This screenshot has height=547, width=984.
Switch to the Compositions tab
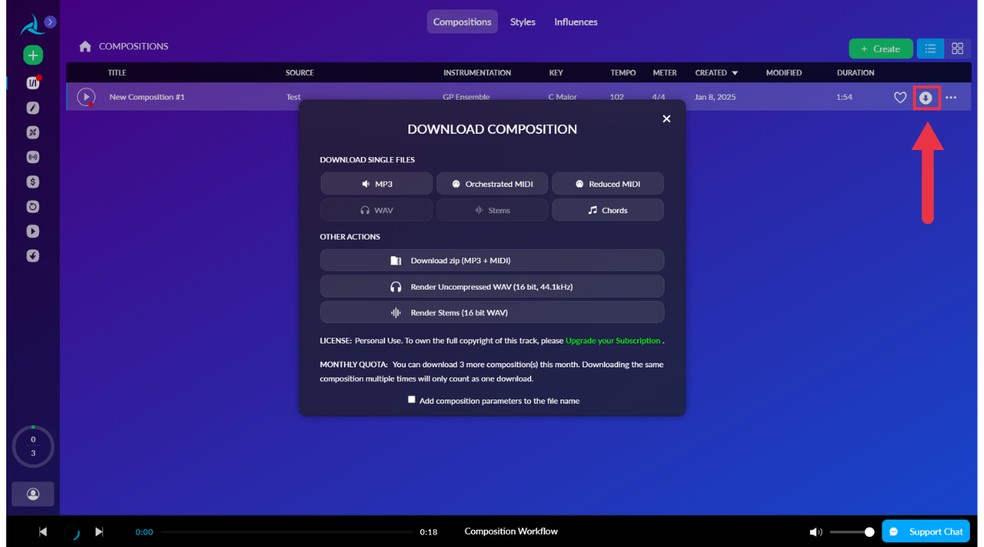coord(462,22)
